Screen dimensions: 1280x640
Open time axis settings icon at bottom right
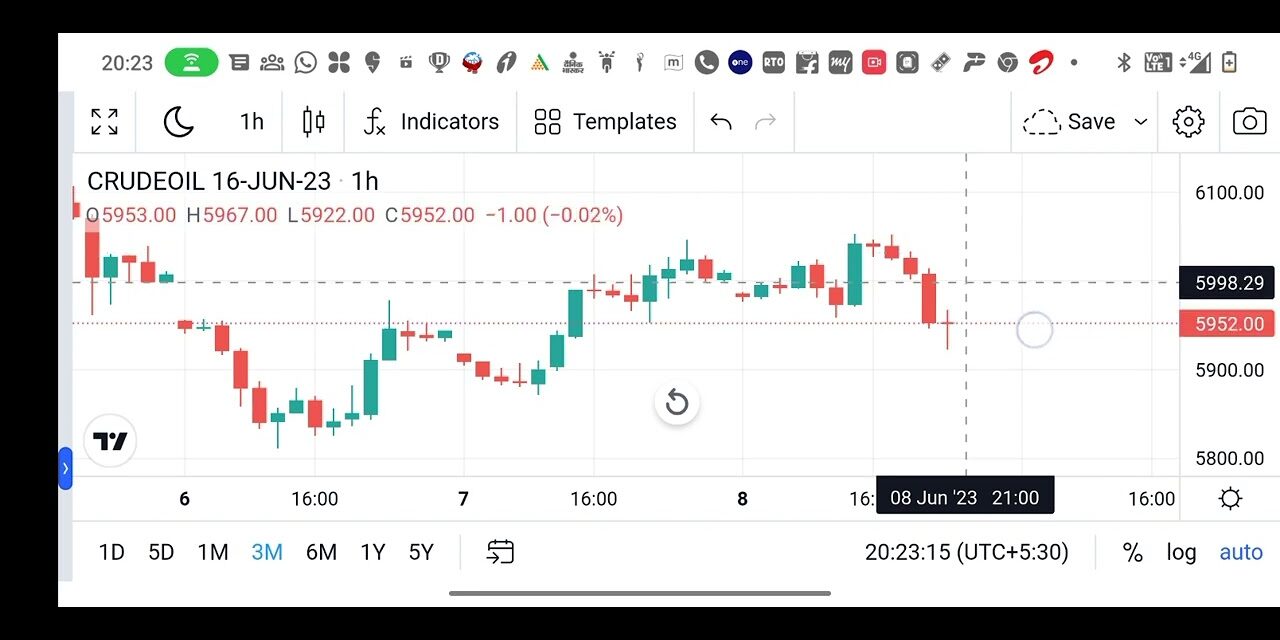coord(1230,498)
